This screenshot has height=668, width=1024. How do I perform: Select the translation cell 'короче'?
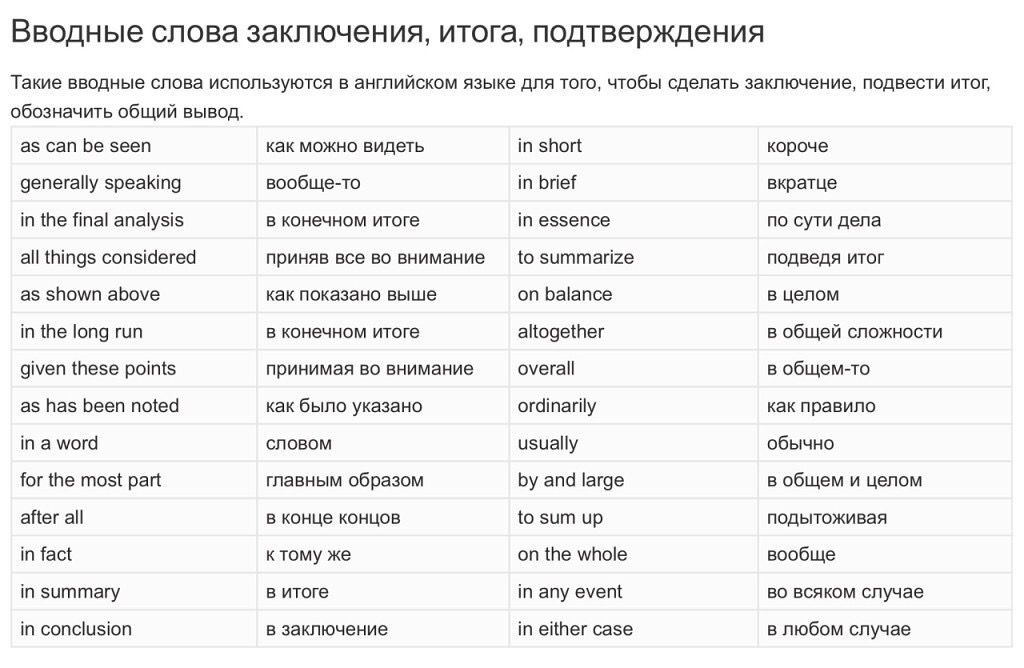click(x=798, y=146)
